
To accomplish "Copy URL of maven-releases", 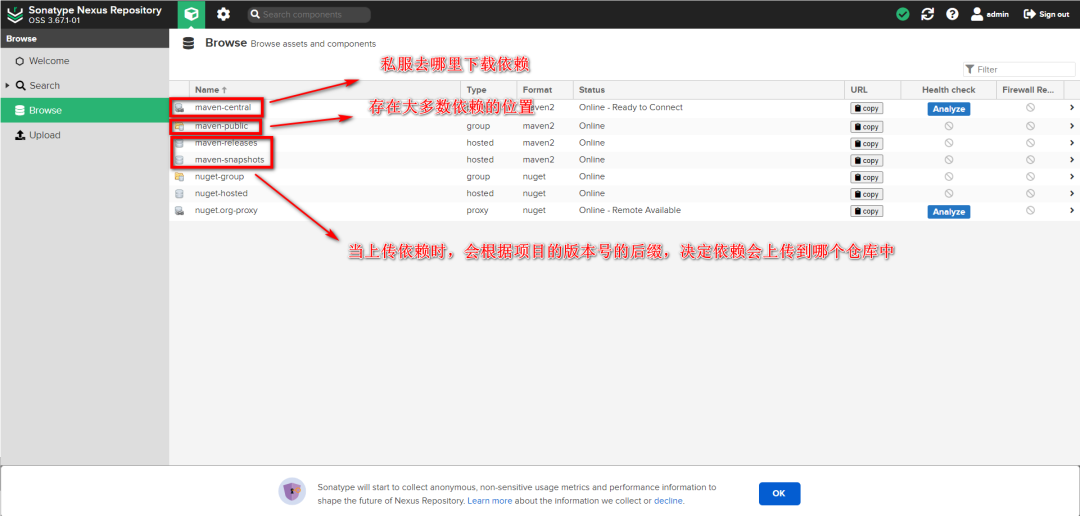I will (x=866, y=143).
